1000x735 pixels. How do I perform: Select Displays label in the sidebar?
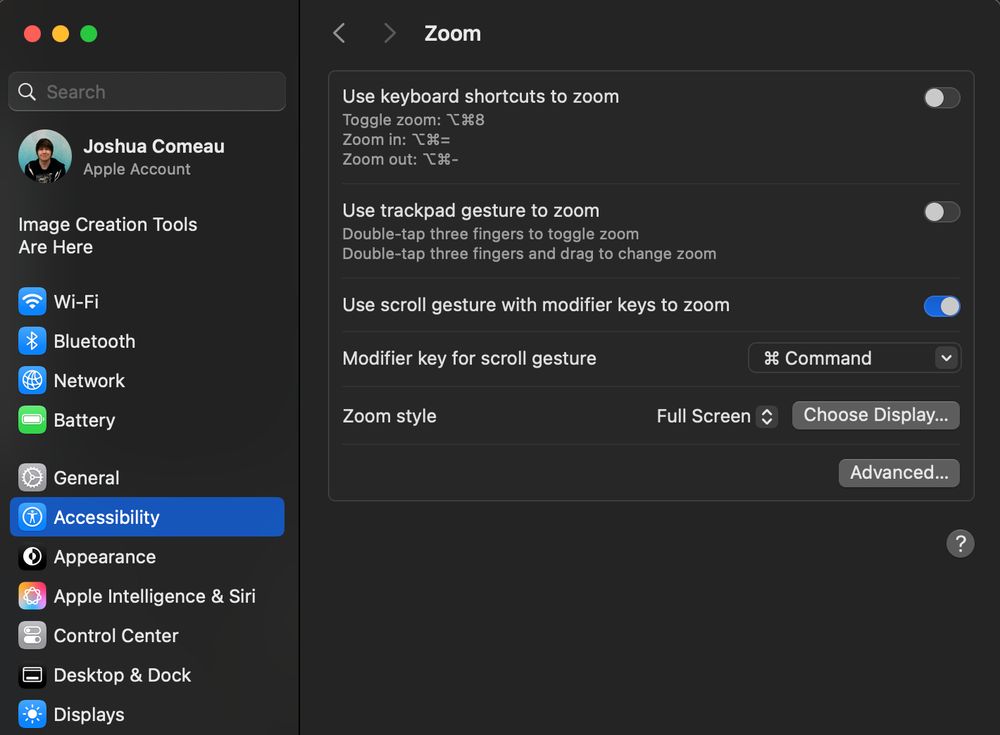coord(89,715)
